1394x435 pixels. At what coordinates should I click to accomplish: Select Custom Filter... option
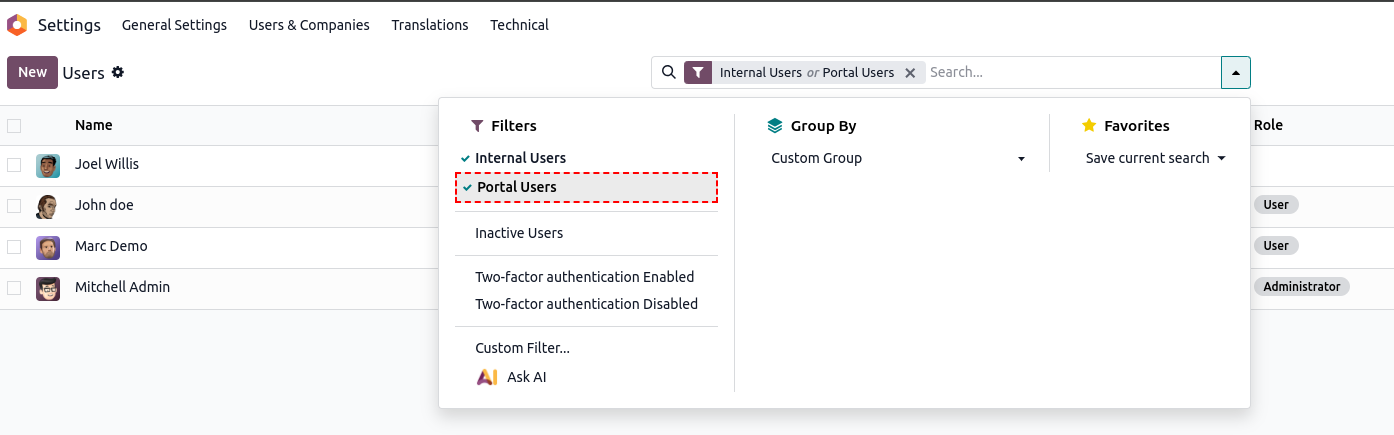[x=522, y=348]
